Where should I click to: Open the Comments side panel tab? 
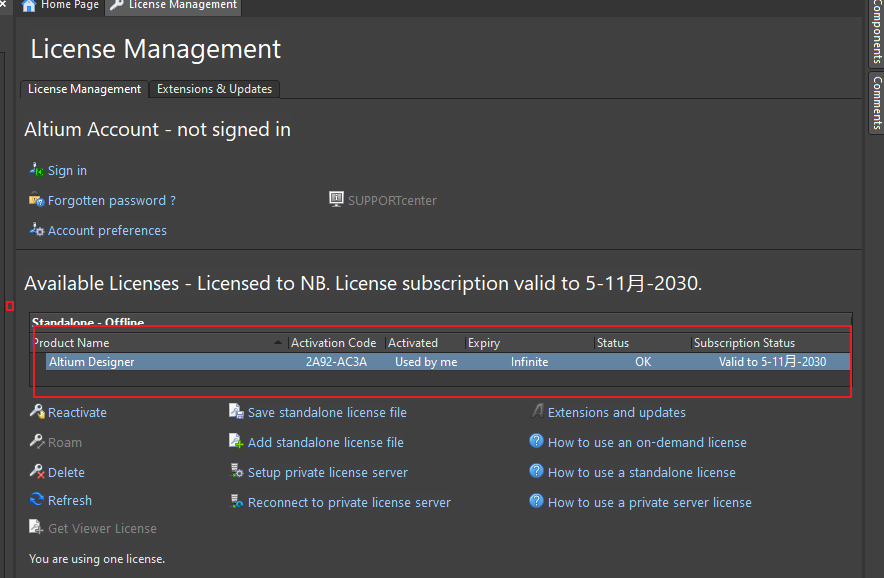tap(877, 103)
